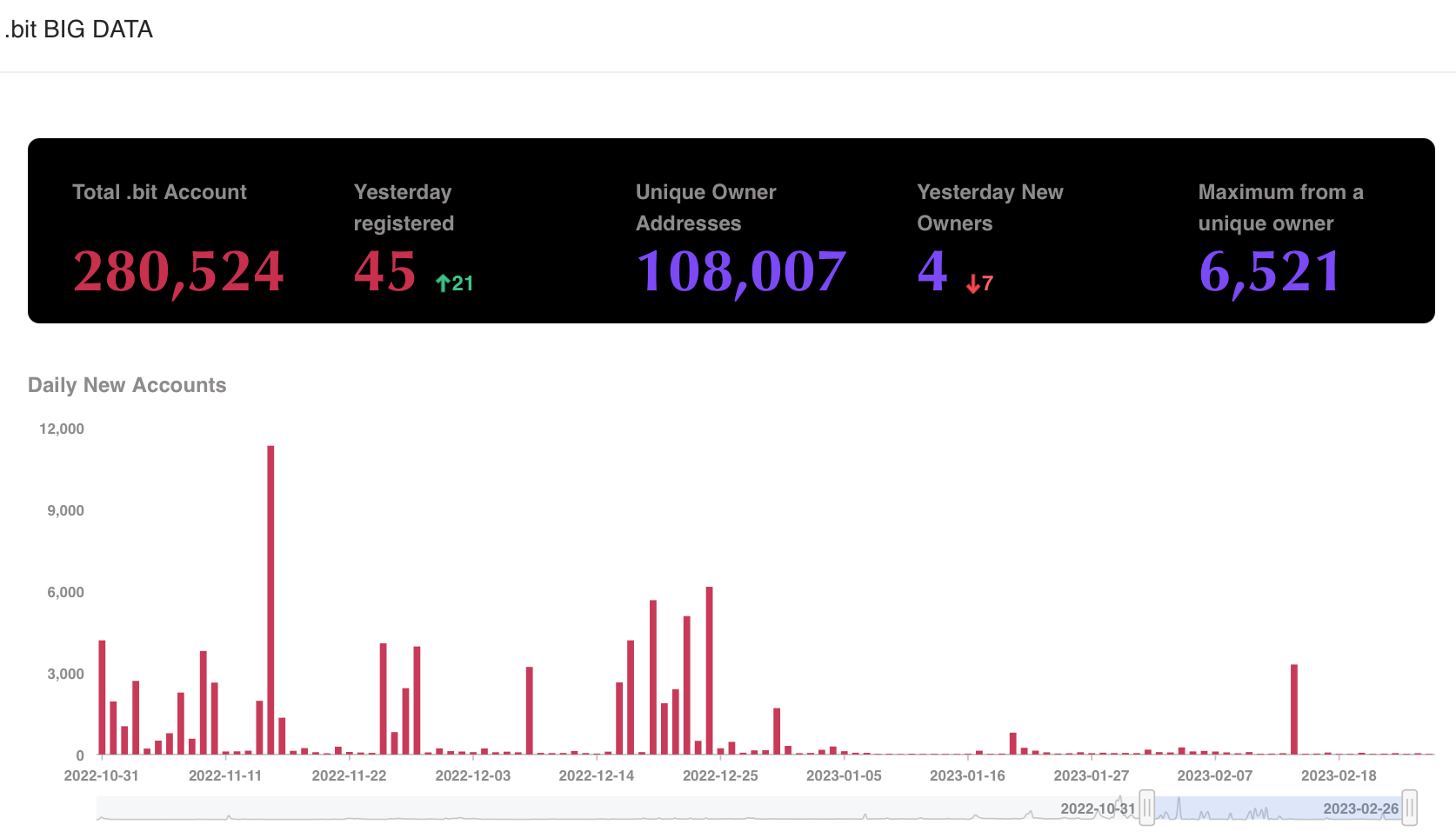Select the first bar at 2022-10-31
Image resolution: width=1456 pixels, height=838 pixels.
coord(102,697)
